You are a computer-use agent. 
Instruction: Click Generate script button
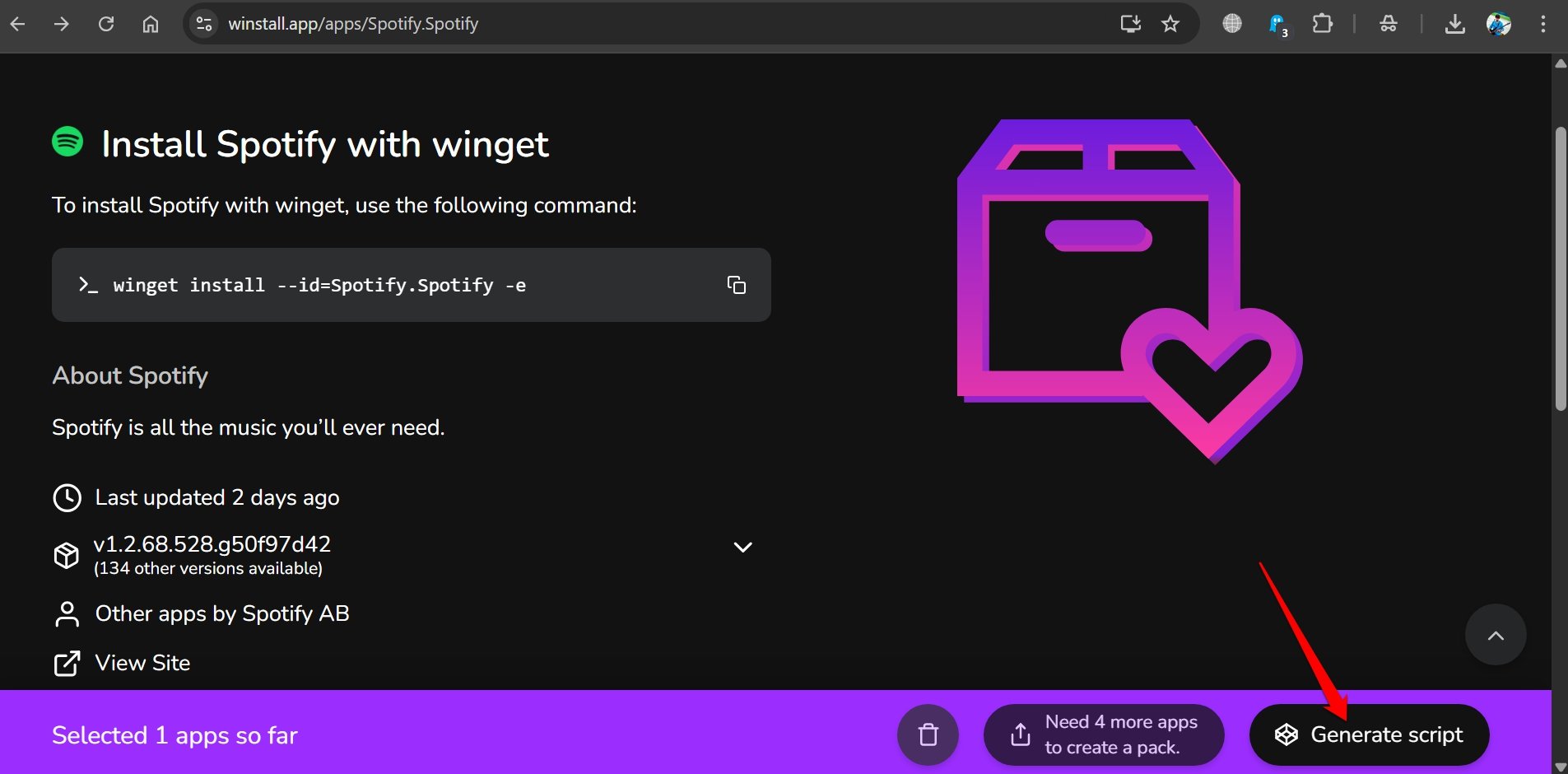[x=1369, y=734]
